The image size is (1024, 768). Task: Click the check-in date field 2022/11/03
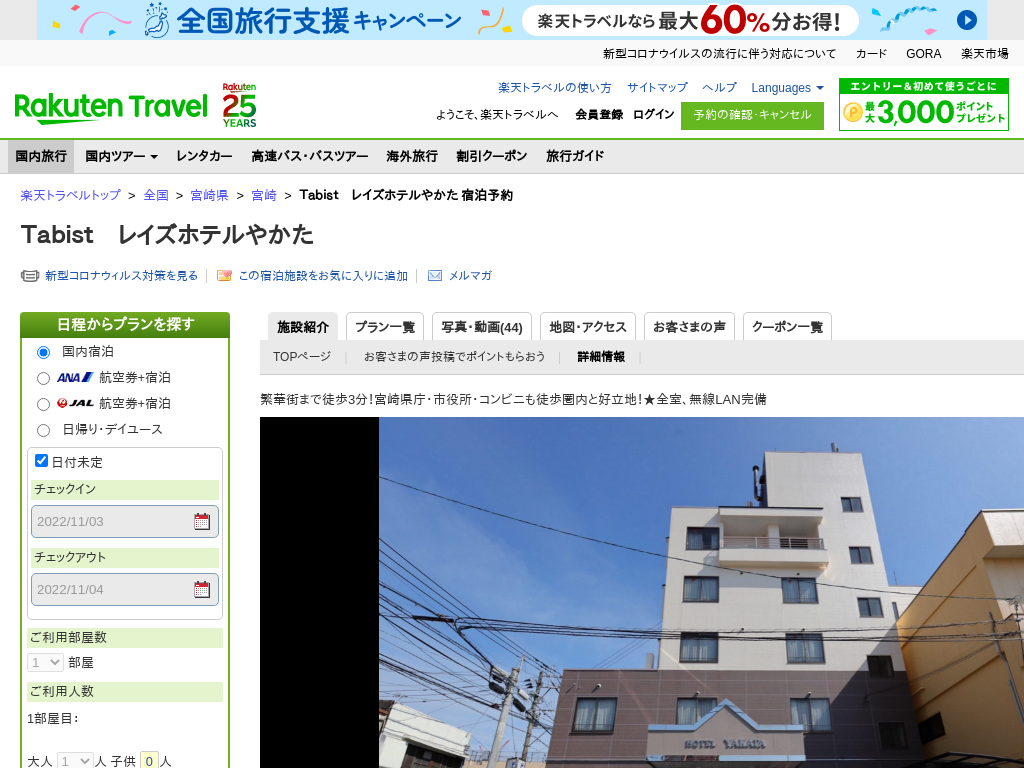coord(125,521)
